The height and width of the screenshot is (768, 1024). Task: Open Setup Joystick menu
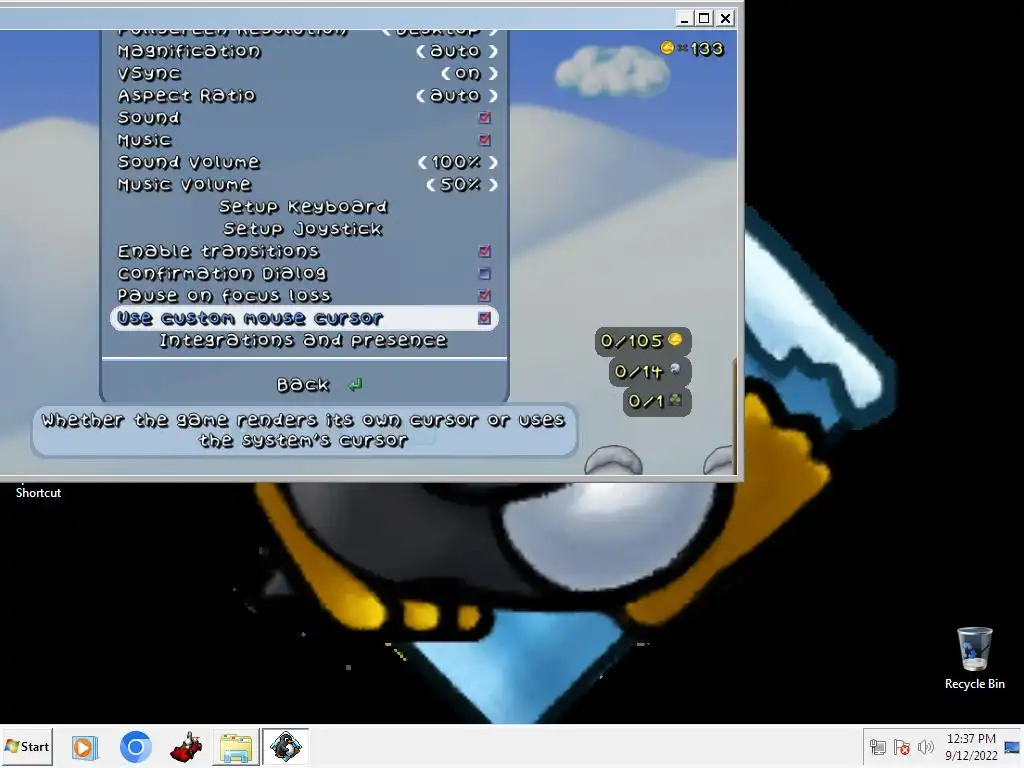point(303,229)
